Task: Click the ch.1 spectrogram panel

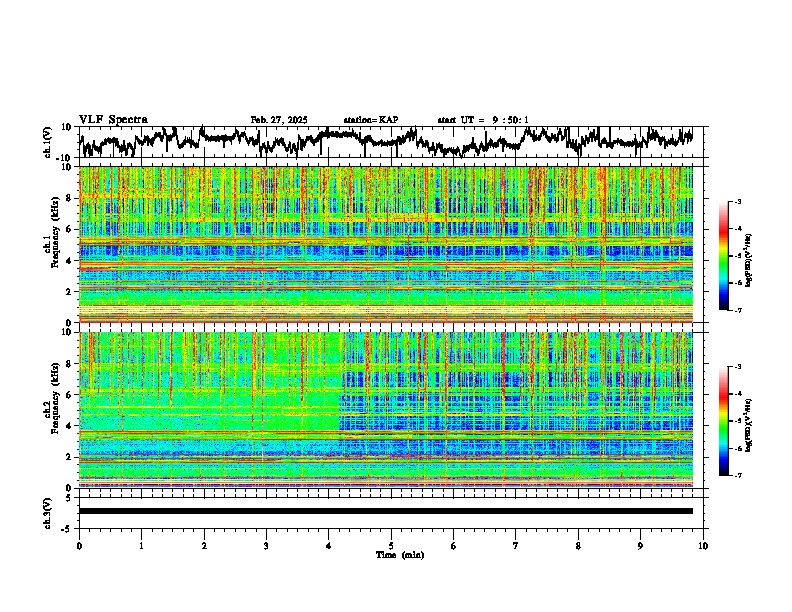Action: 386,244
